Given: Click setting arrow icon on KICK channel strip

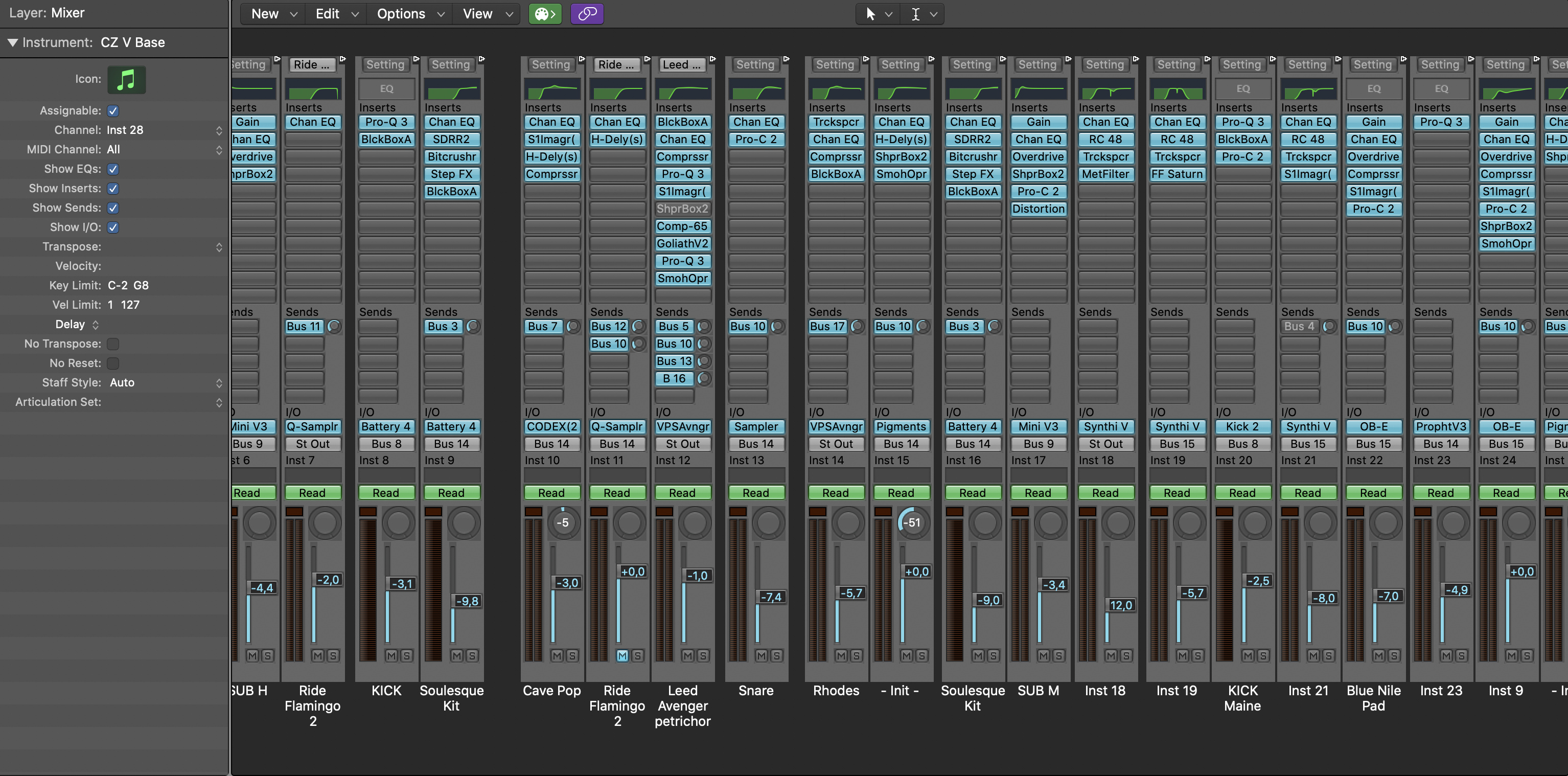Looking at the screenshot, I should click(417, 59).
